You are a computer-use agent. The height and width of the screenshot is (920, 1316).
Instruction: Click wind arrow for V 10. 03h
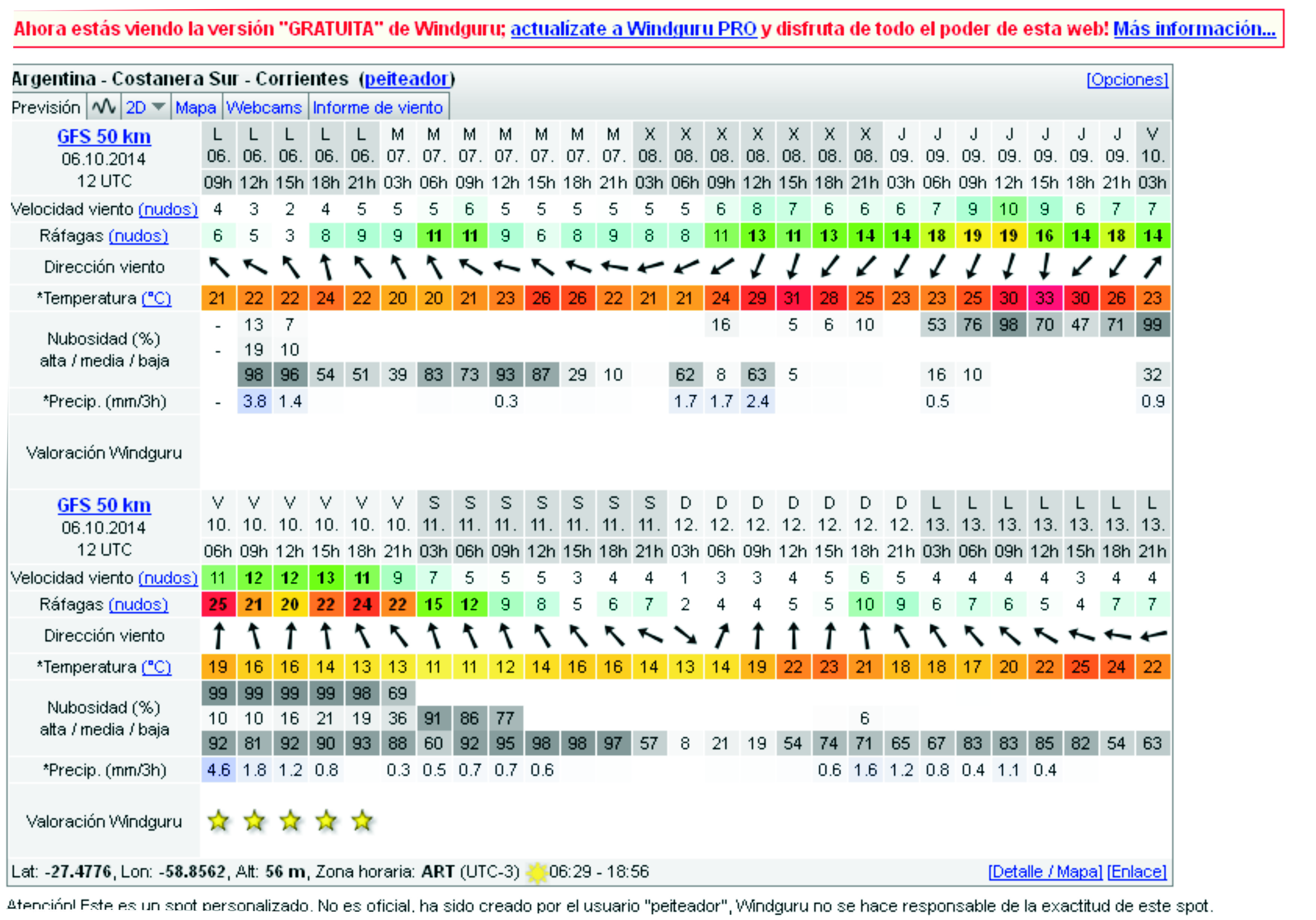1153,267
